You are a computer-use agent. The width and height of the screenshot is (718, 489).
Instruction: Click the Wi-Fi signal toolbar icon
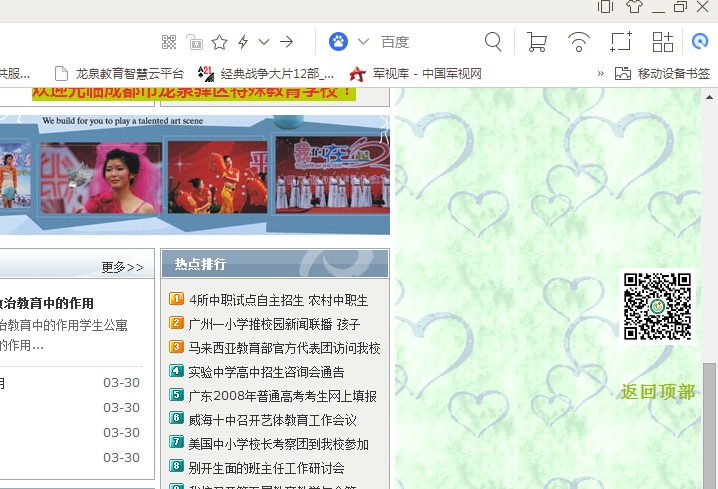(x=579, y=42)
